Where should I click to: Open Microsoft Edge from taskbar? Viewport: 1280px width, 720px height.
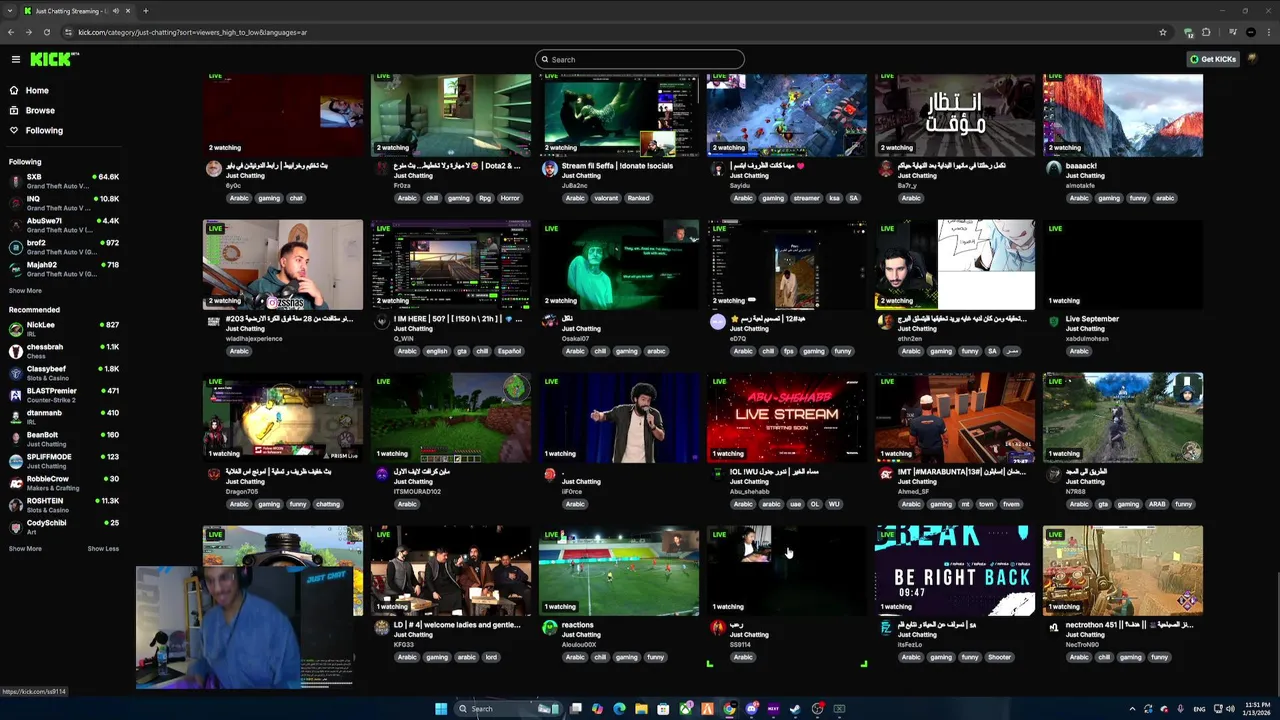[619, 709]
